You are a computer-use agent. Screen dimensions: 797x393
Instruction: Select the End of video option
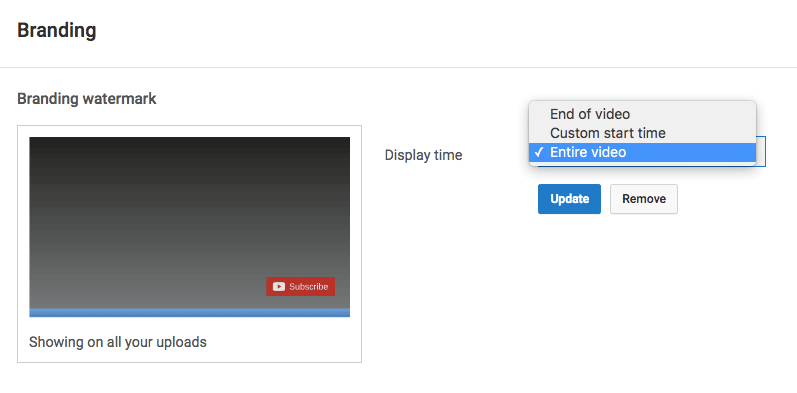(642, 114)
